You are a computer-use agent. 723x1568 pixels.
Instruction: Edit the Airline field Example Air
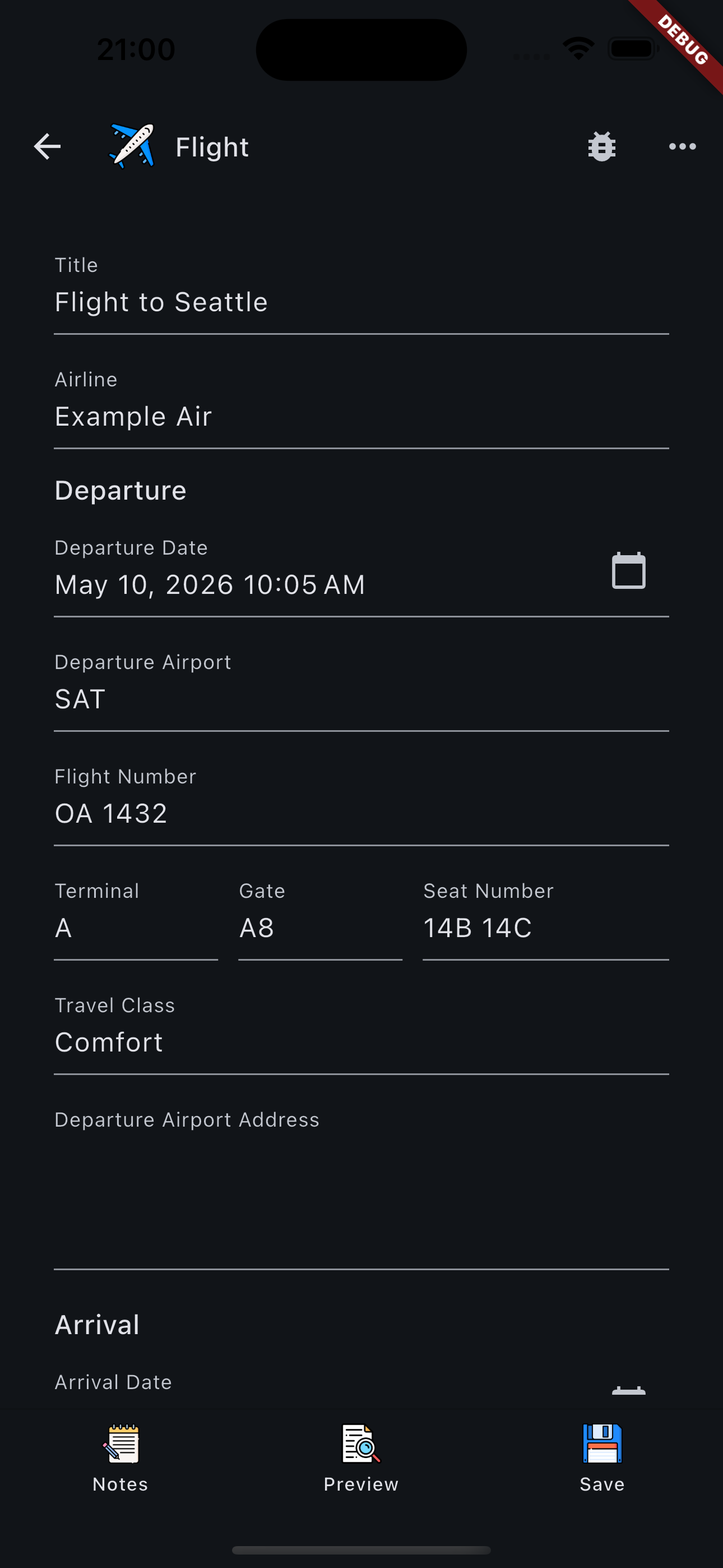pos(361,407)
